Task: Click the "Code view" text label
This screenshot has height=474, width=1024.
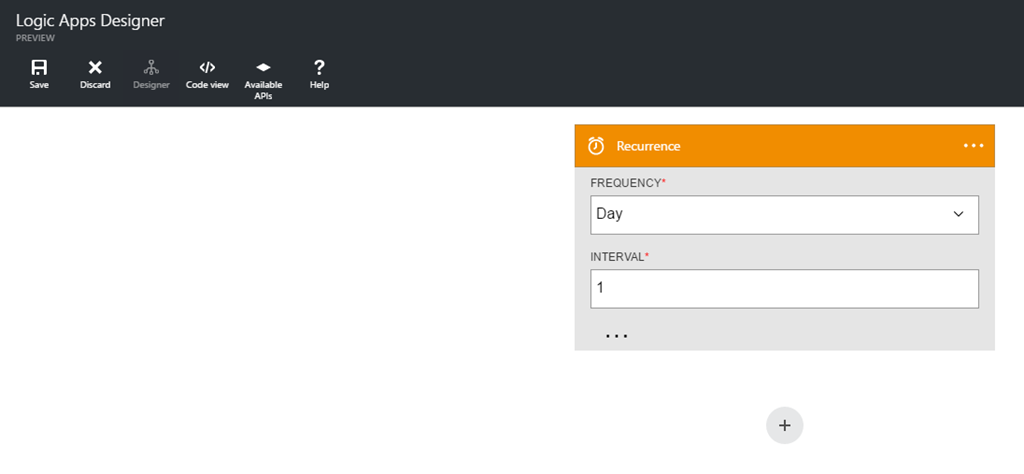Action: [x=207, y=85]
